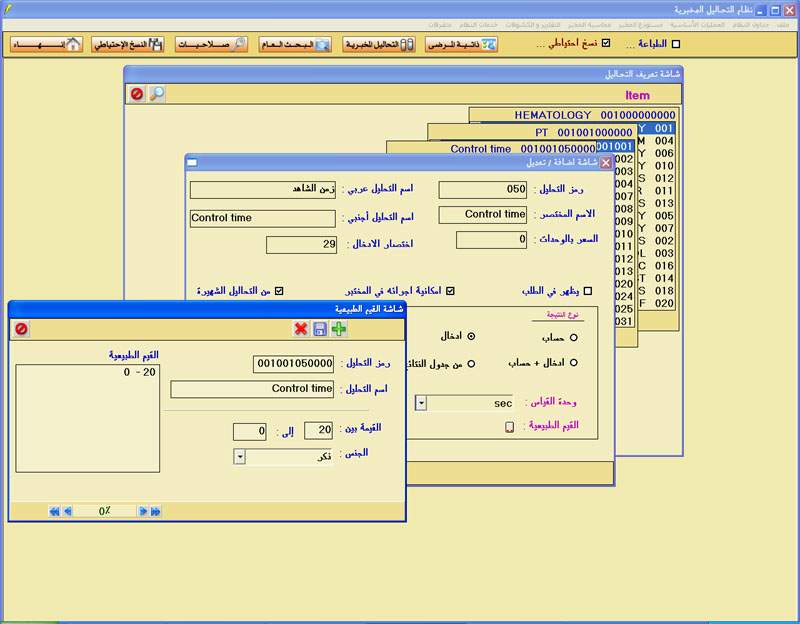
Task: Check the يظهر في الطلب checkbox
Action: pyautogui.click(x=588, y=291)
